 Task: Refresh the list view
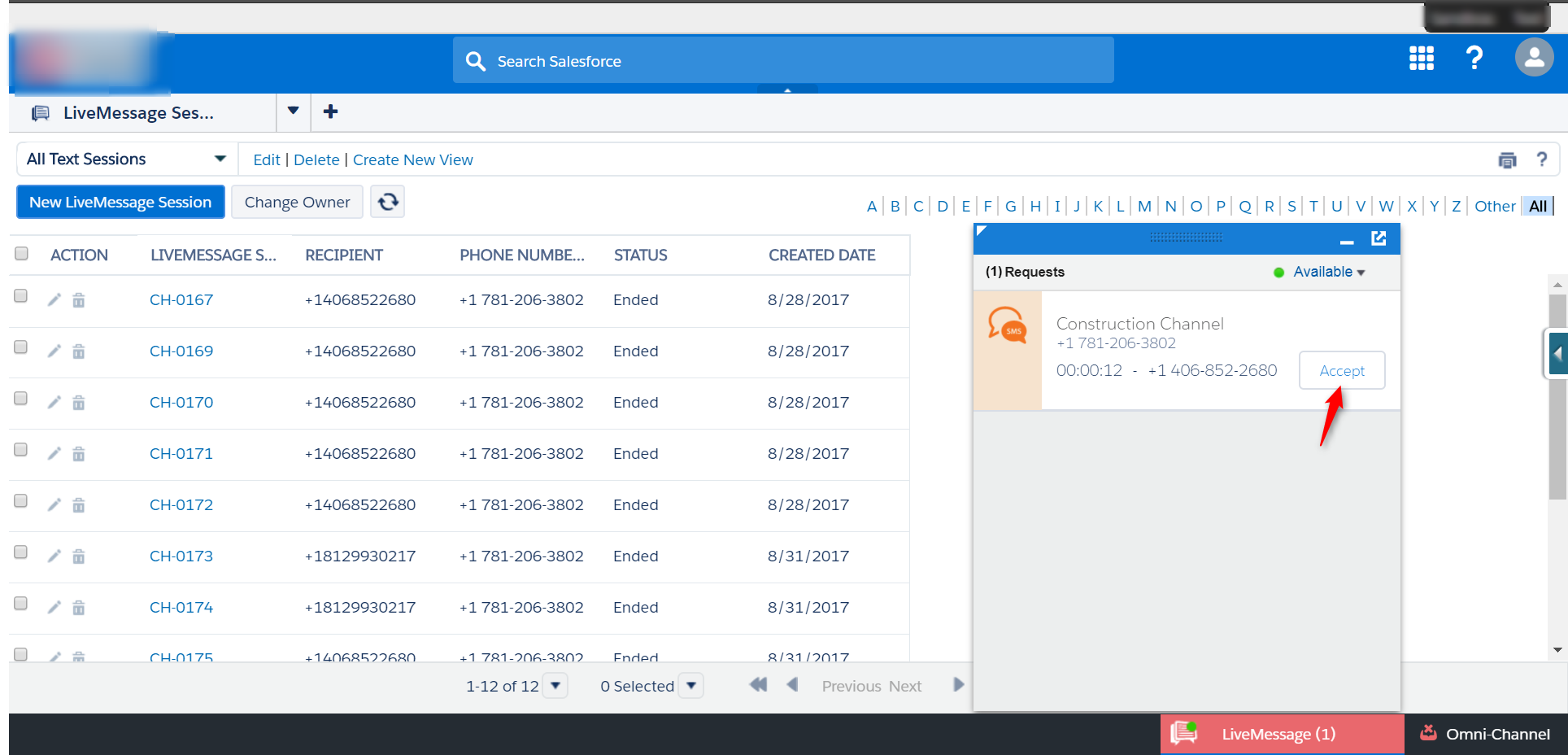coord(388,201)
